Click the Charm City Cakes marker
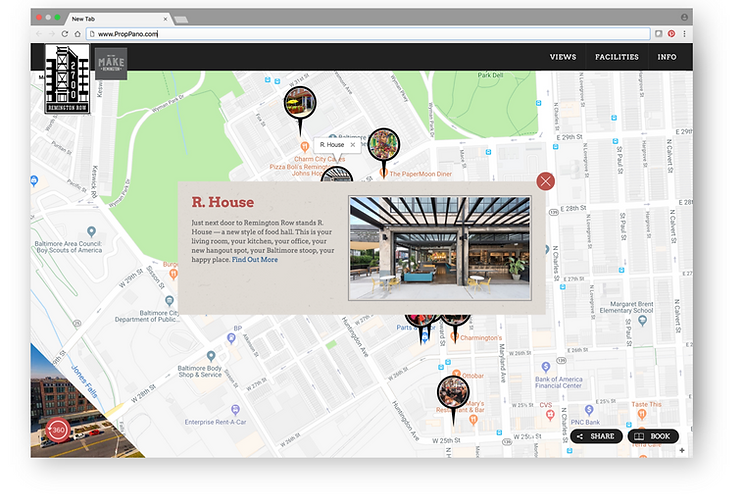 click(305, 147)
